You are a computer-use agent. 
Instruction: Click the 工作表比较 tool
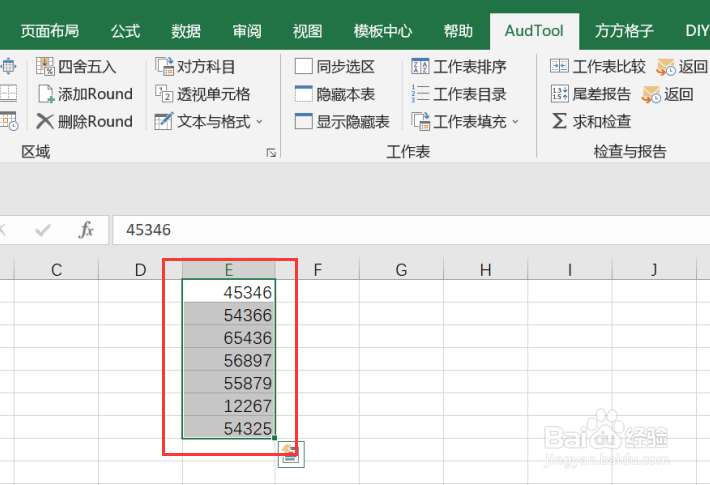(598, 67)
